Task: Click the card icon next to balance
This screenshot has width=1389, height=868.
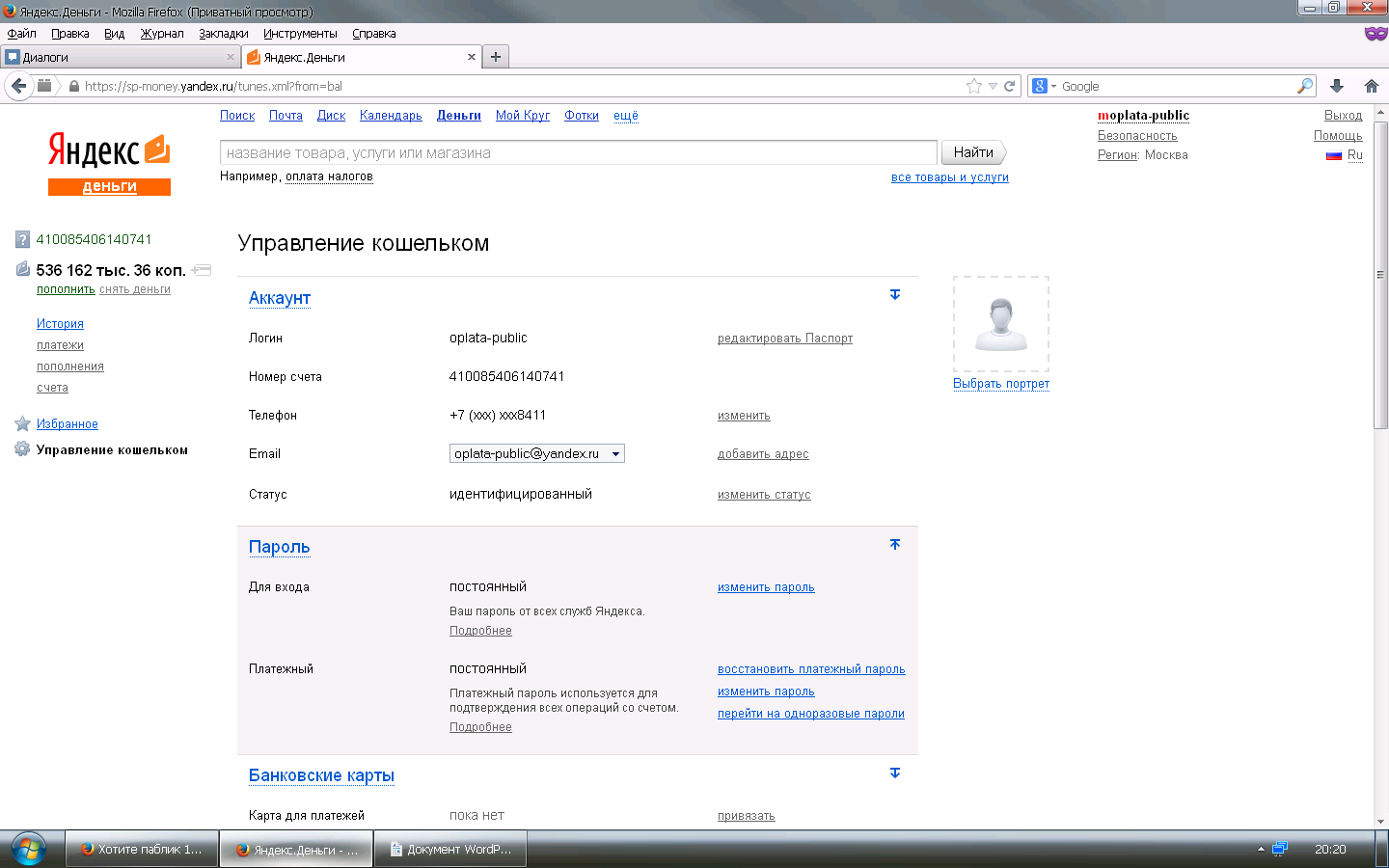Action: point(202,270)
